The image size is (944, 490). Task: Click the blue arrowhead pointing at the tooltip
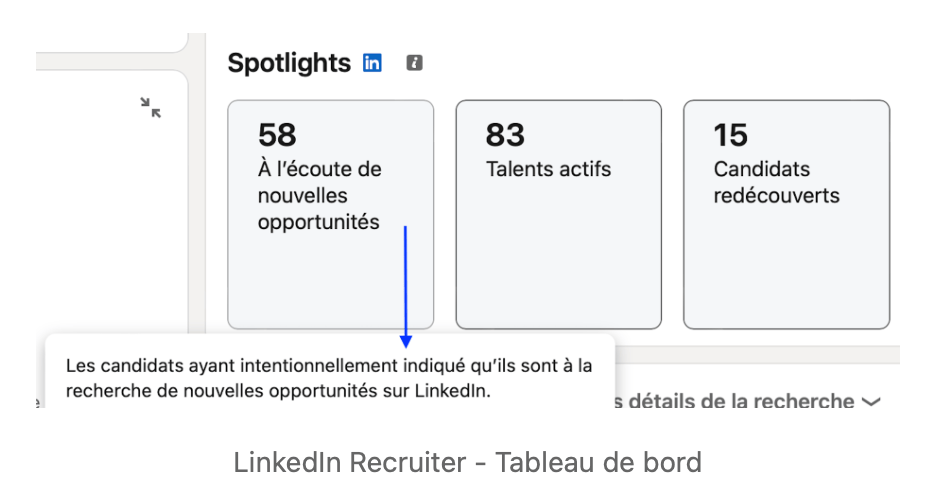(x=406, y=341)
